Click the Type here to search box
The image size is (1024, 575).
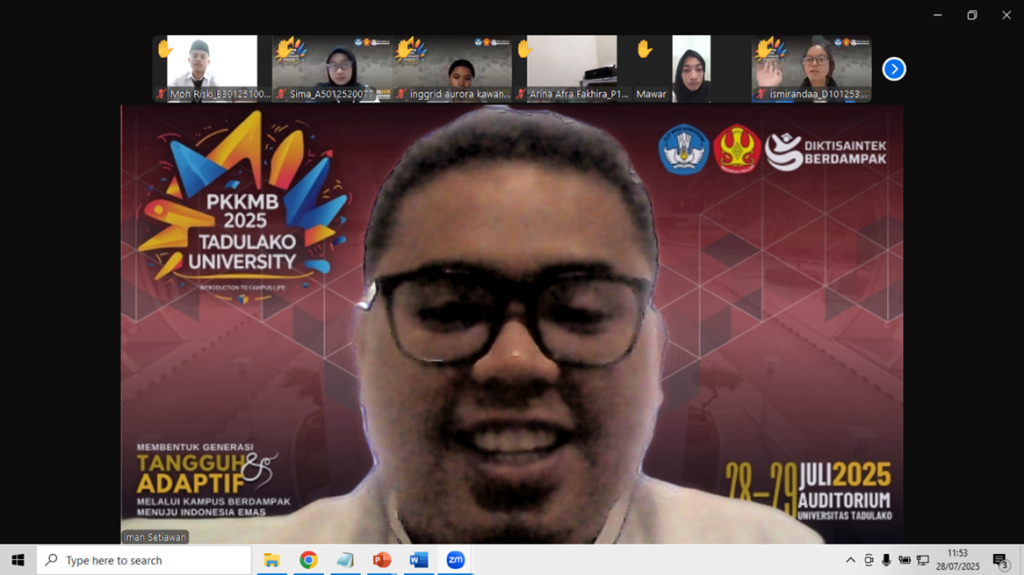pos(144,560)
